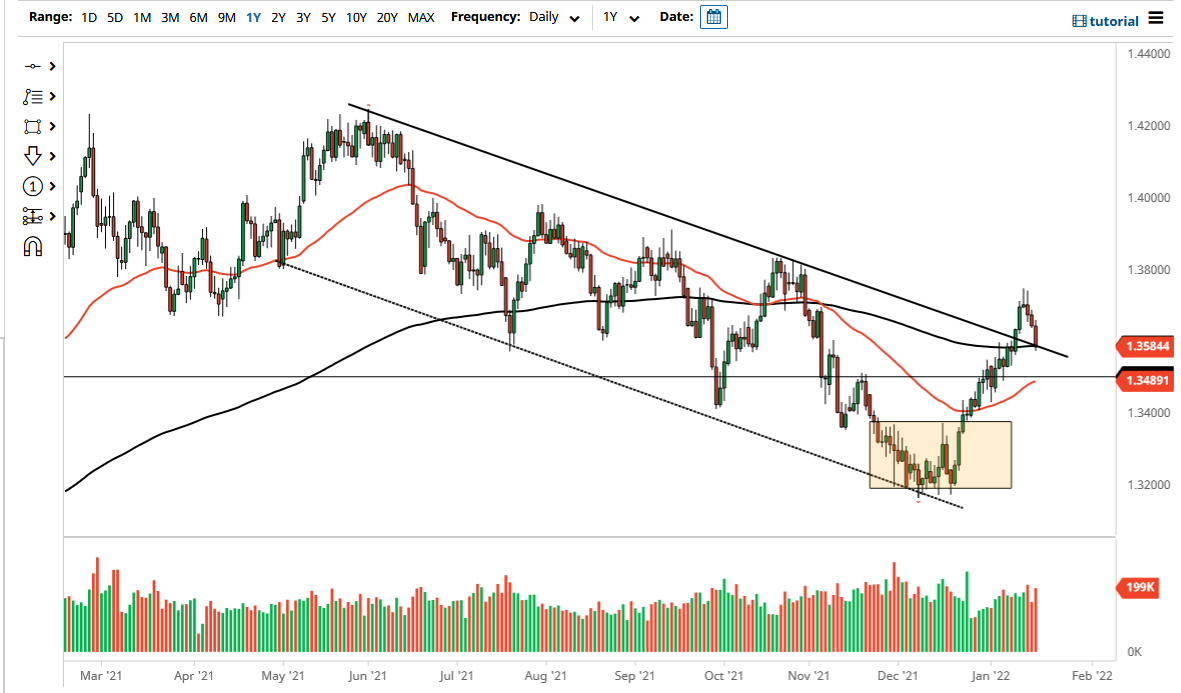Select the rectangle shape tool

tap(33, 126)
